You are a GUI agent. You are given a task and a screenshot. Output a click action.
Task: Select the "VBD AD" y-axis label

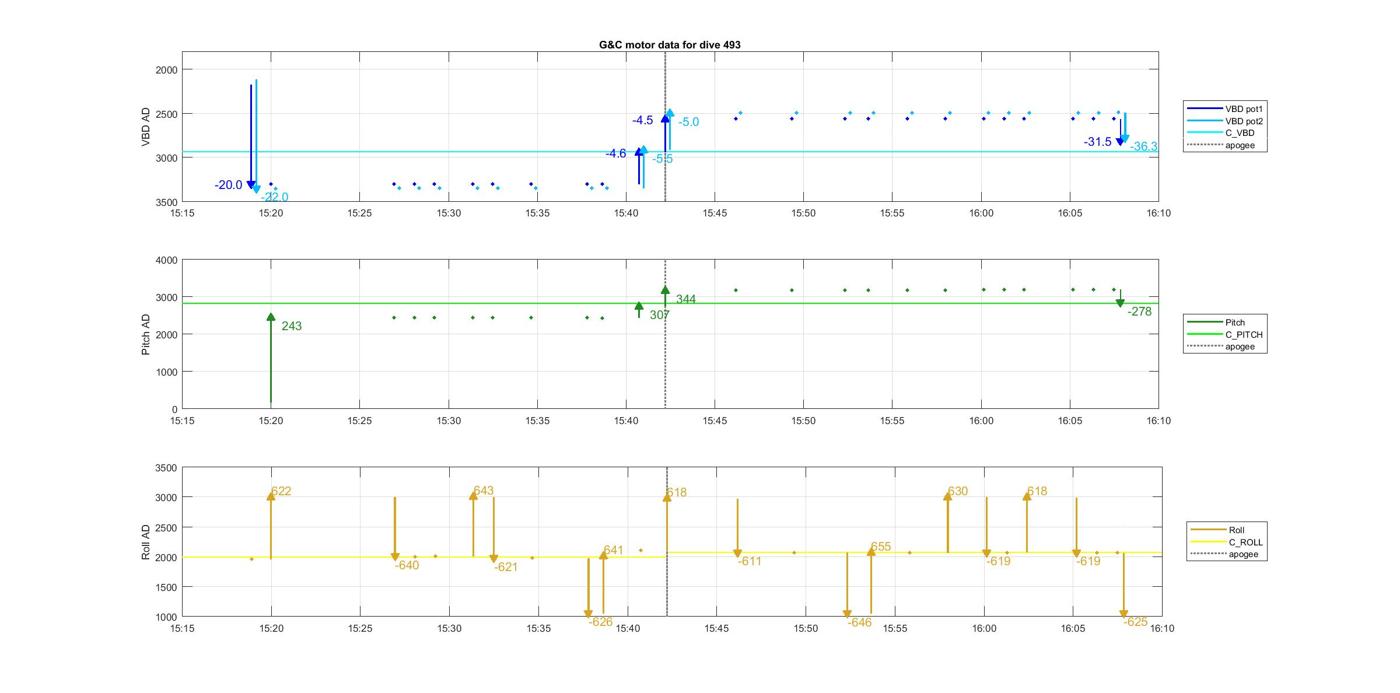click(146, 127)
